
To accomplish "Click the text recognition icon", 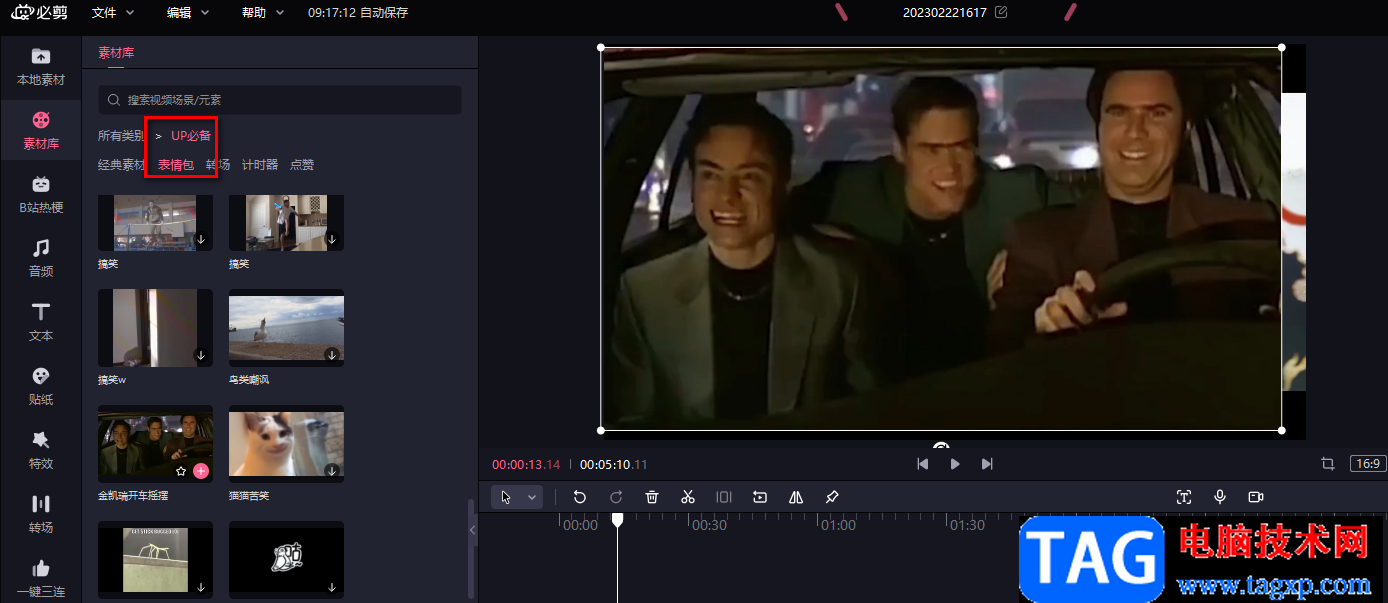I will tap(1184, 497).
